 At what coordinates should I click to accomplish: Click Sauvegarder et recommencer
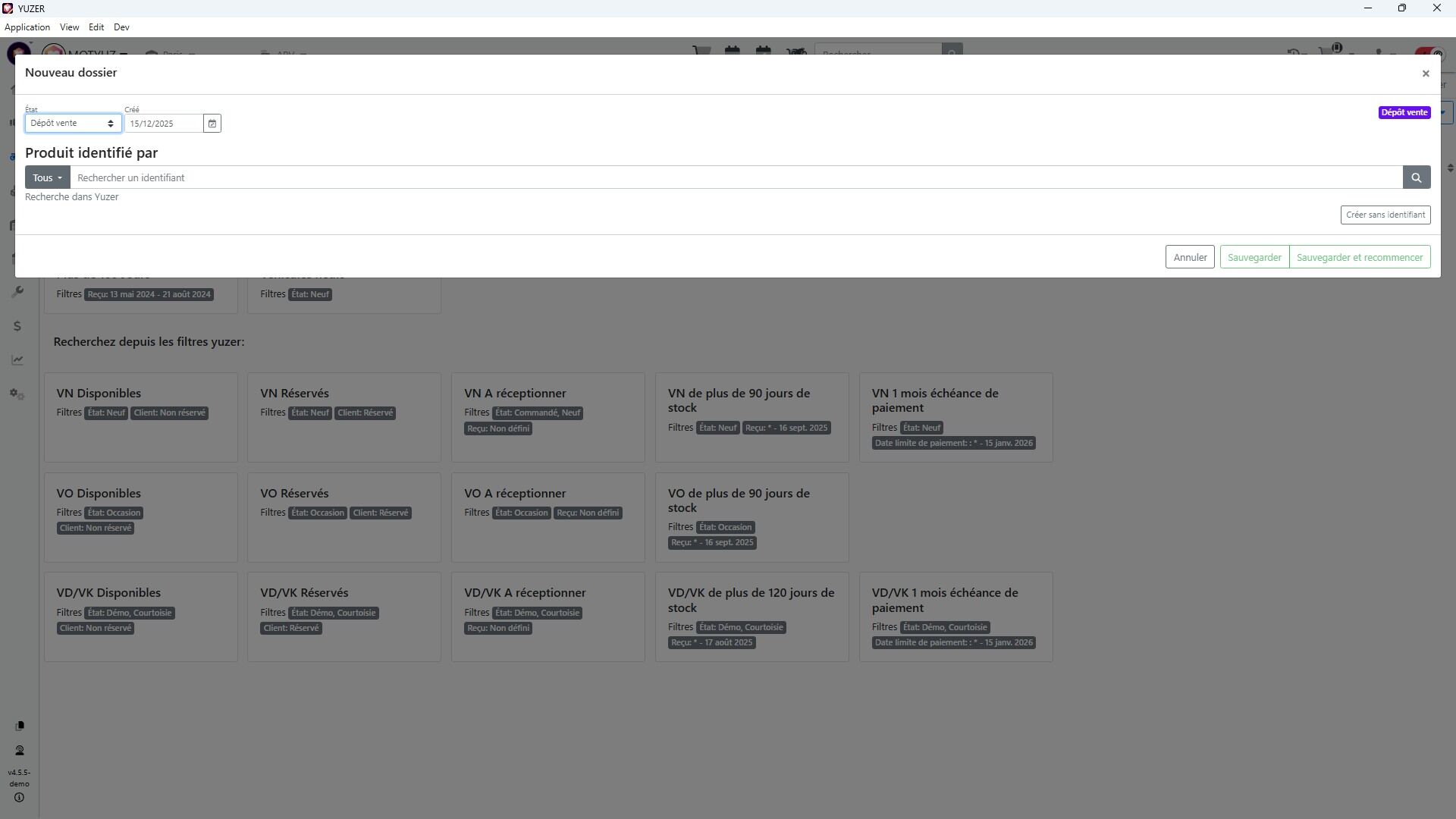click(1359, 257)
